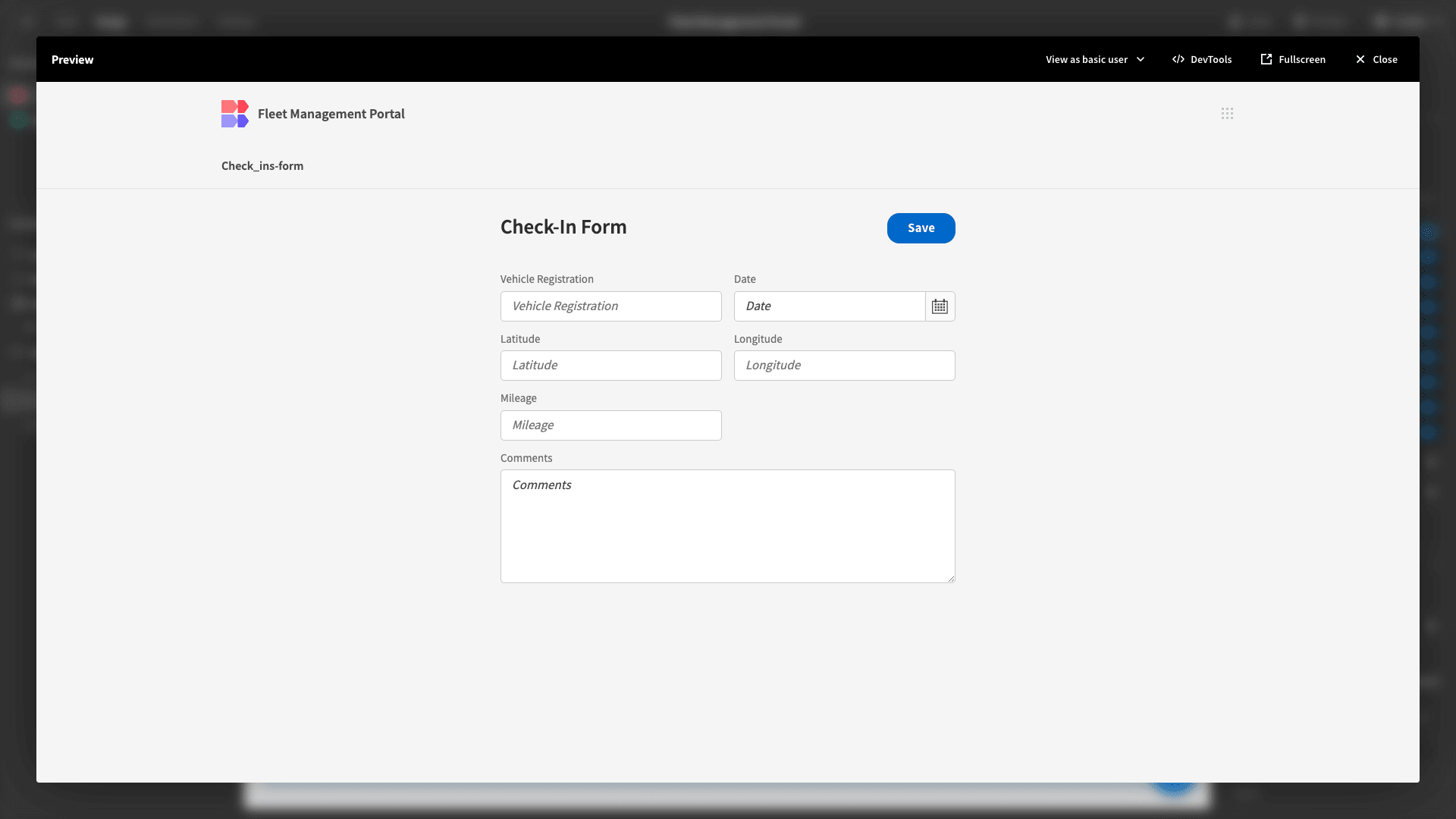Open the Check_ins-form navigation link
1456x819 pixels.
tap(262, 166)
